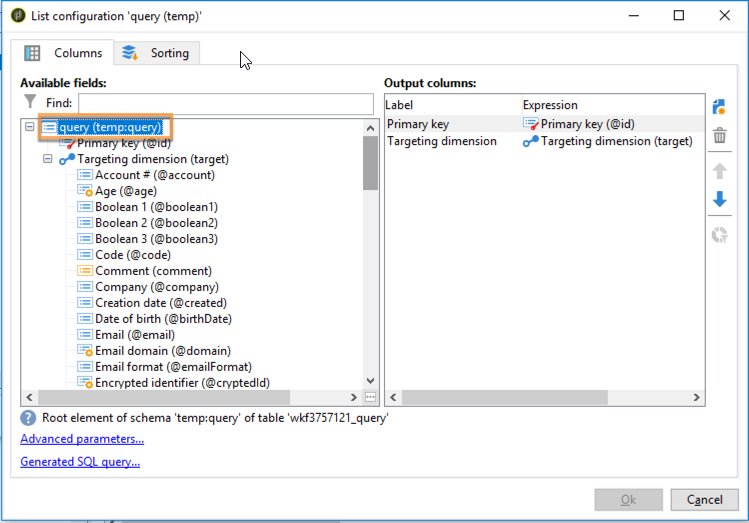This screenshot has width=749, height=523.
Task: Select the Code (@code) field
Action: click(133, 255)
